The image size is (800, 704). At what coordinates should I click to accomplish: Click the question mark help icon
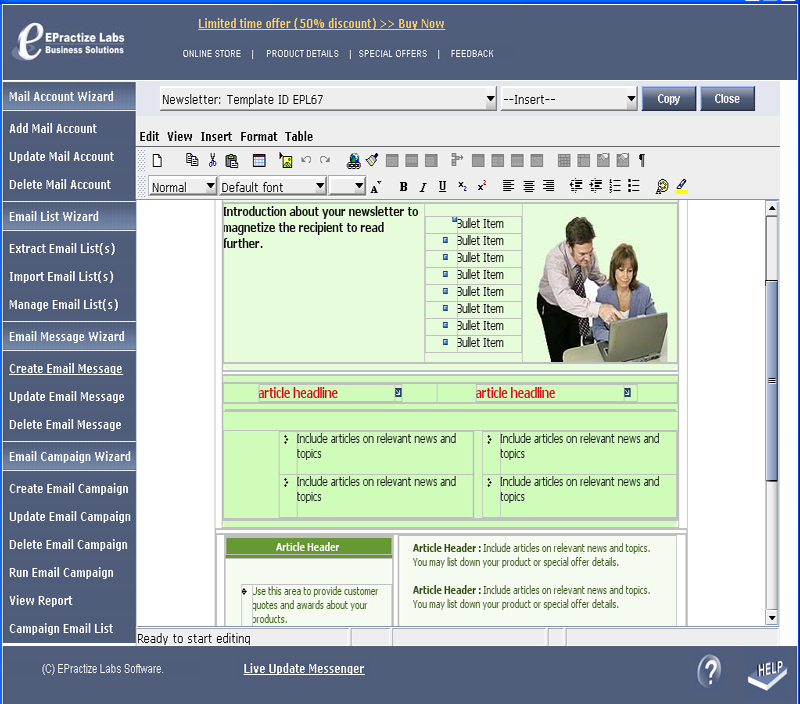coord(709,671)
